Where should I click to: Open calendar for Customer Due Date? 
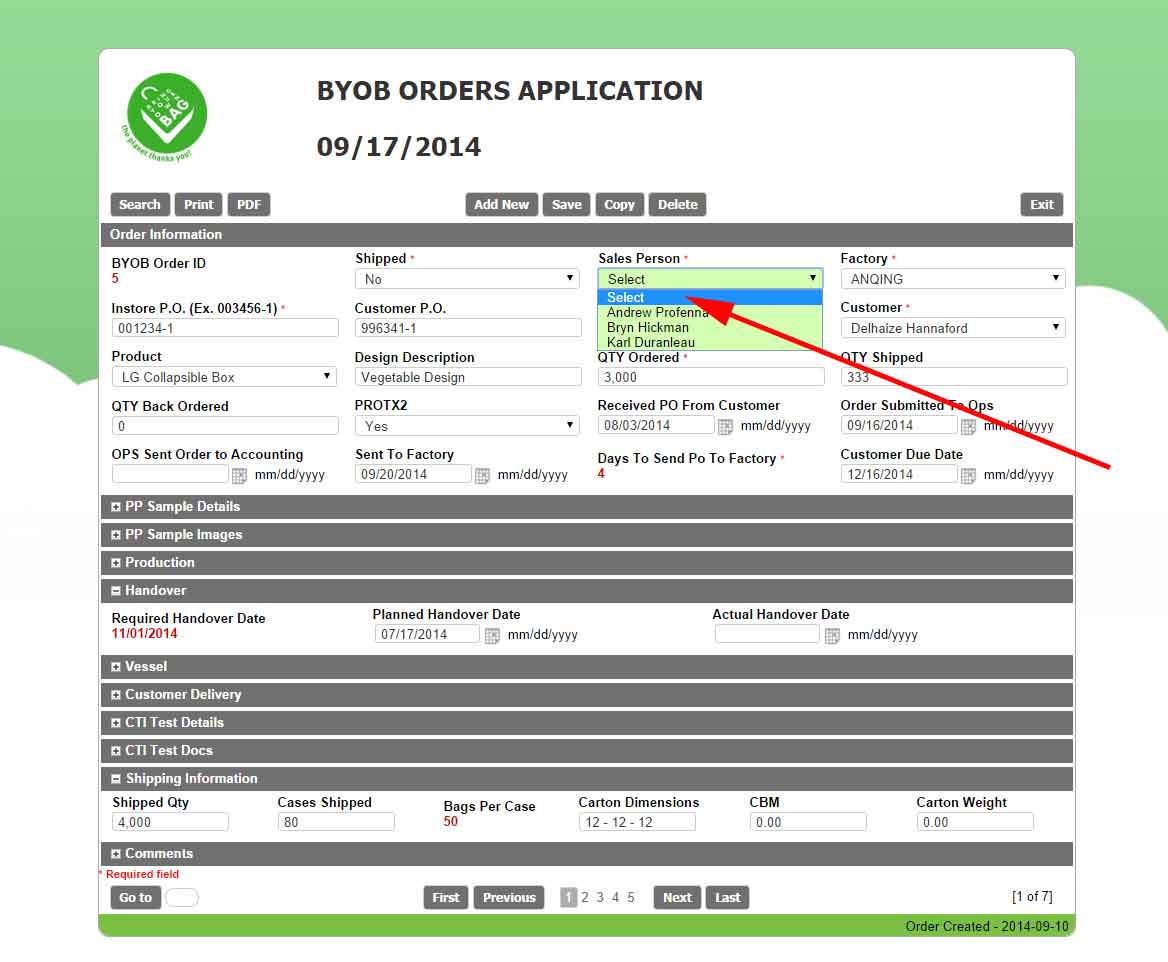pos(968,475)
